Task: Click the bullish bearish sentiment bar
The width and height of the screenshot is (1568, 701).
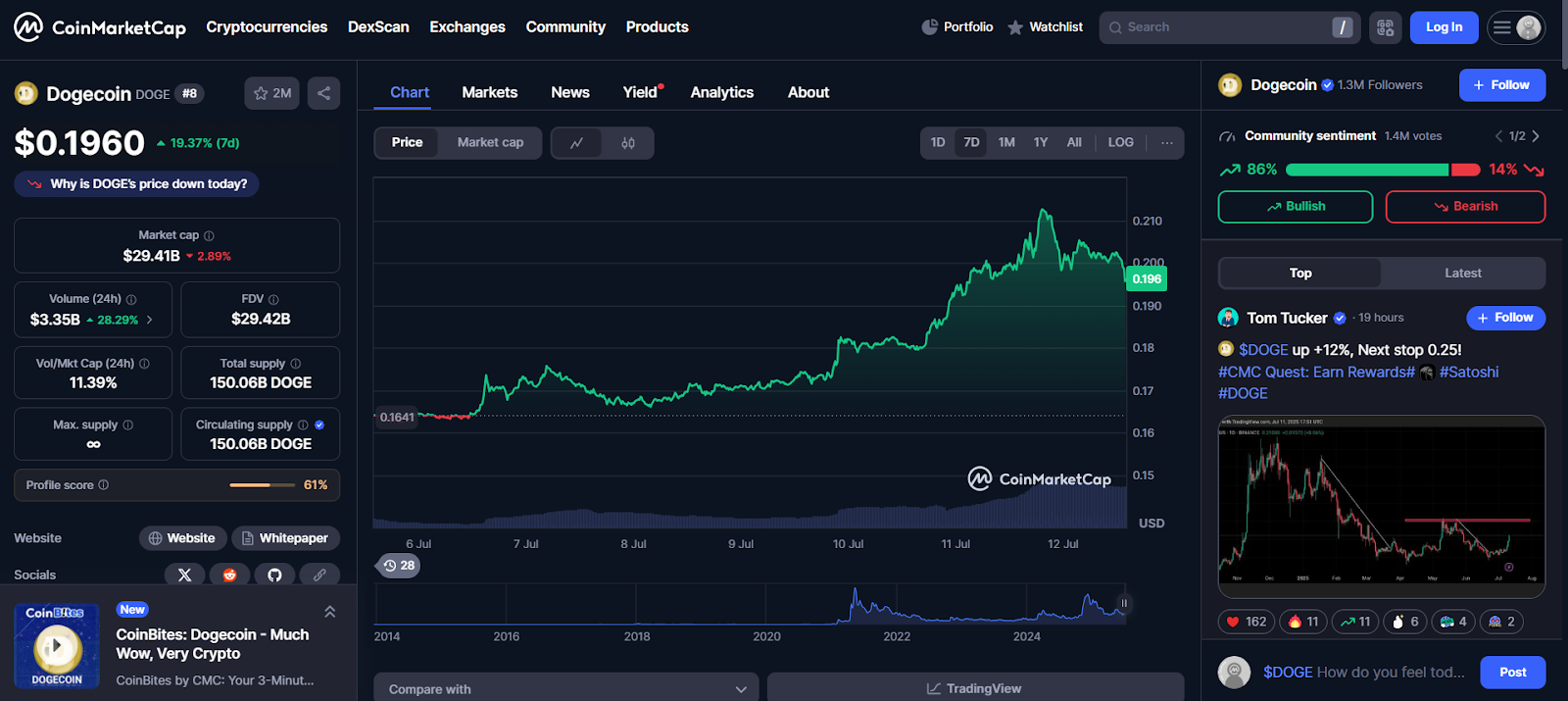Action: point(1383,170)
